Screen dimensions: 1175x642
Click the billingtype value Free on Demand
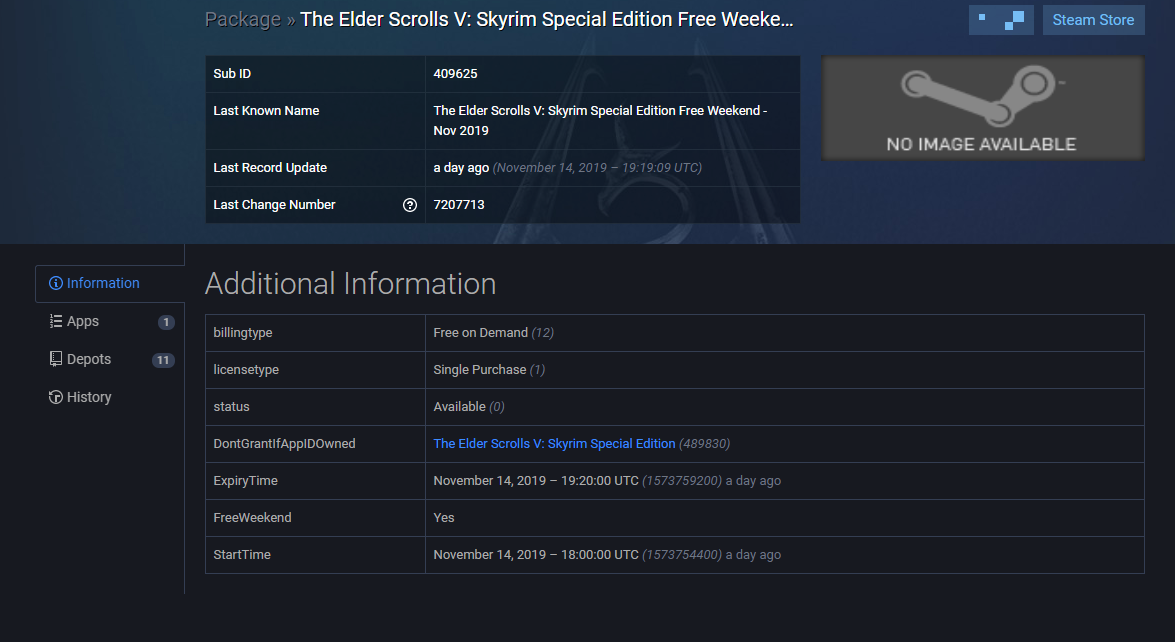pyautogui.click(x=480, y=333)
